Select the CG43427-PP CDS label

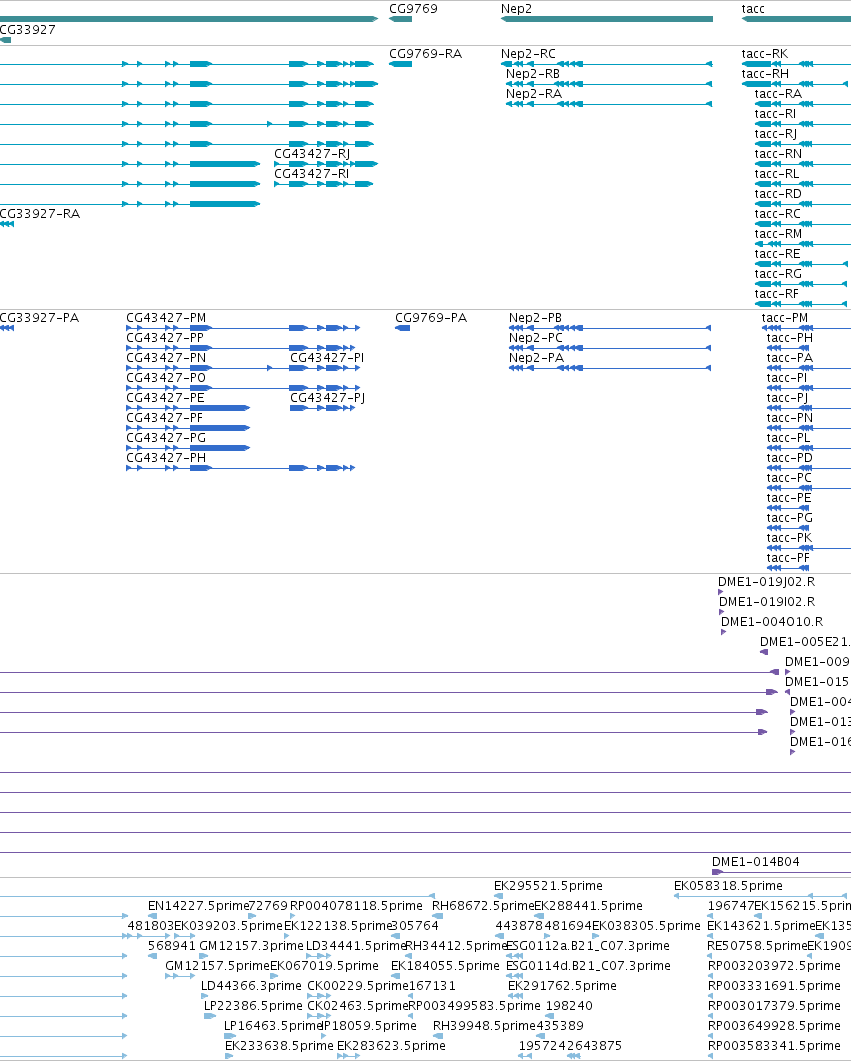click(x=165, y=338)
